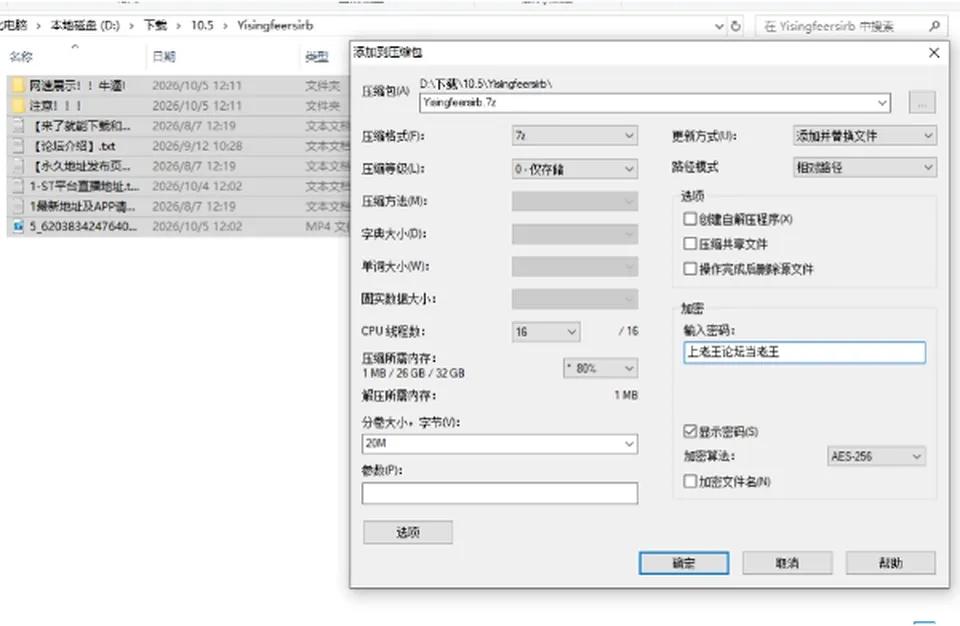This screenshot has width=960, height=626.
Task: Click the file icon of 【永久地址发布页
Action: point(18,166)
